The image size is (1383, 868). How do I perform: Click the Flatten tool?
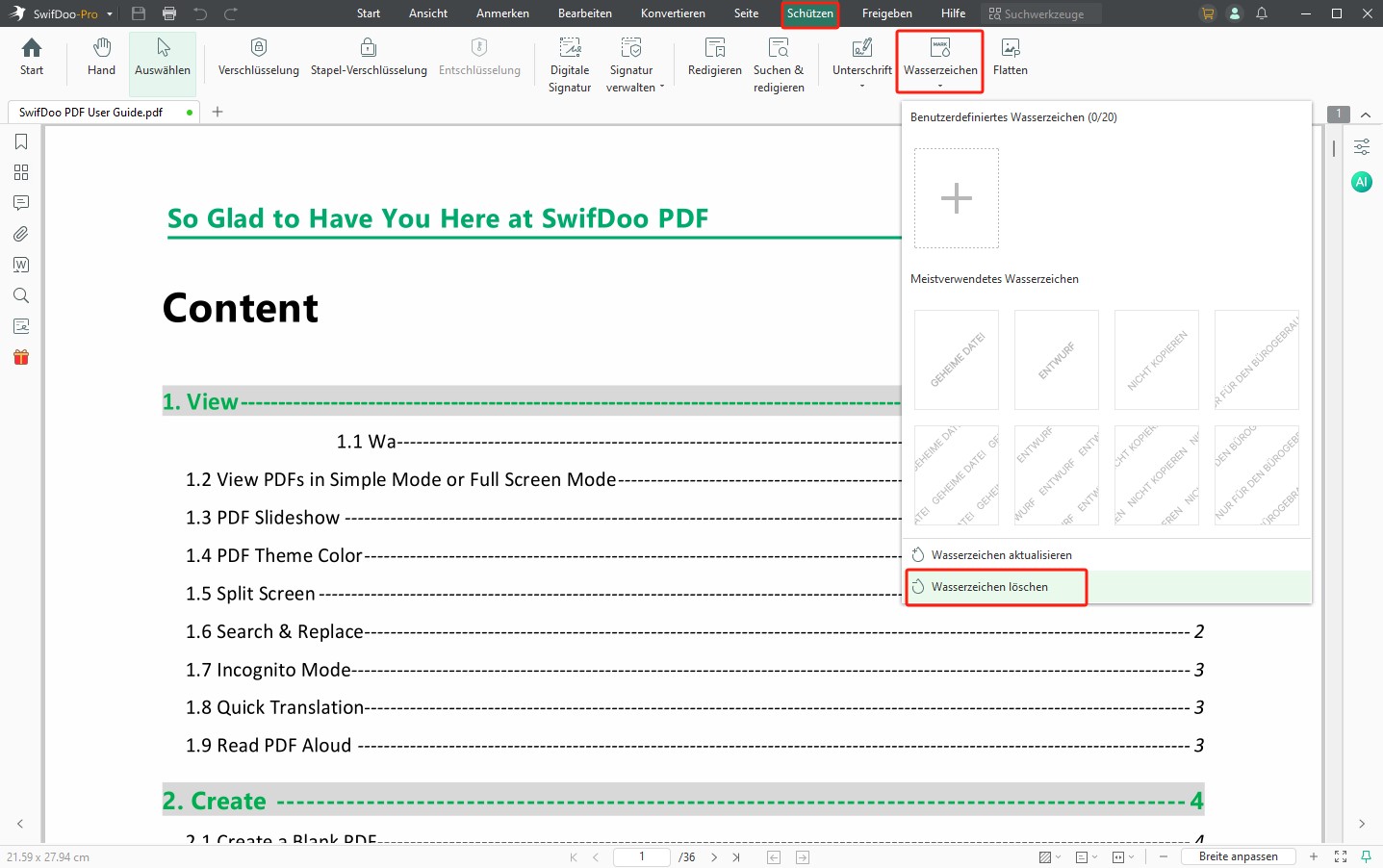(1011, 58)
